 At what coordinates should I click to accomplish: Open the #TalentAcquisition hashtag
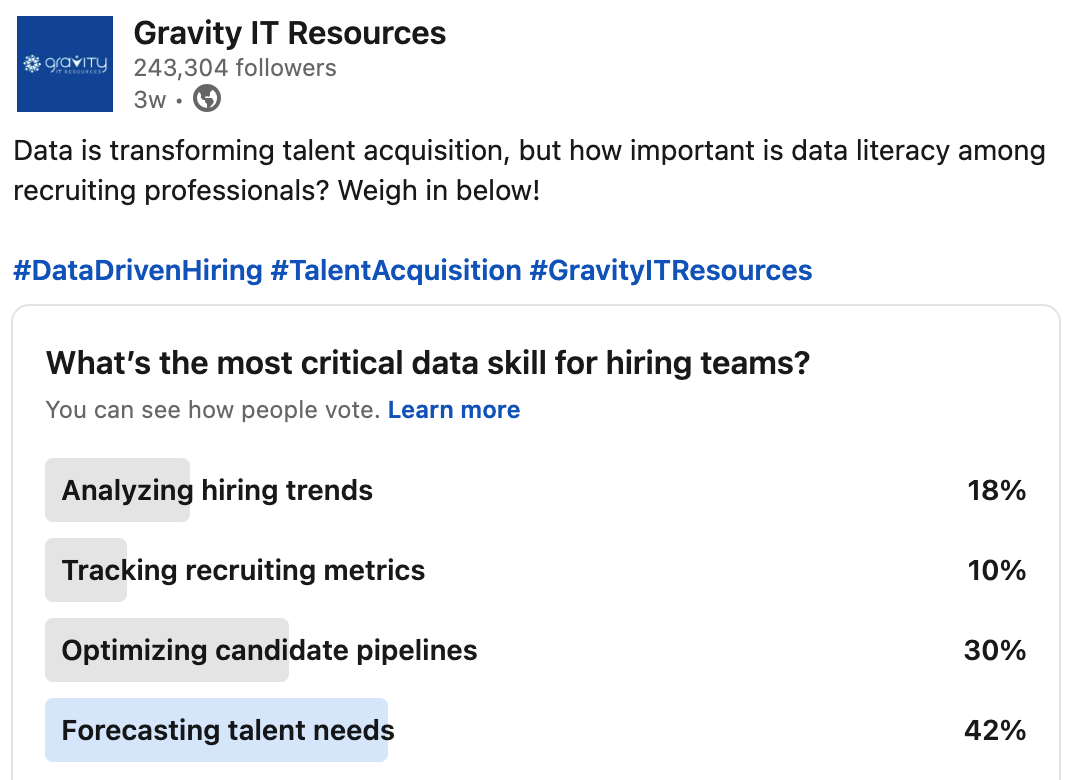point(396,270)
